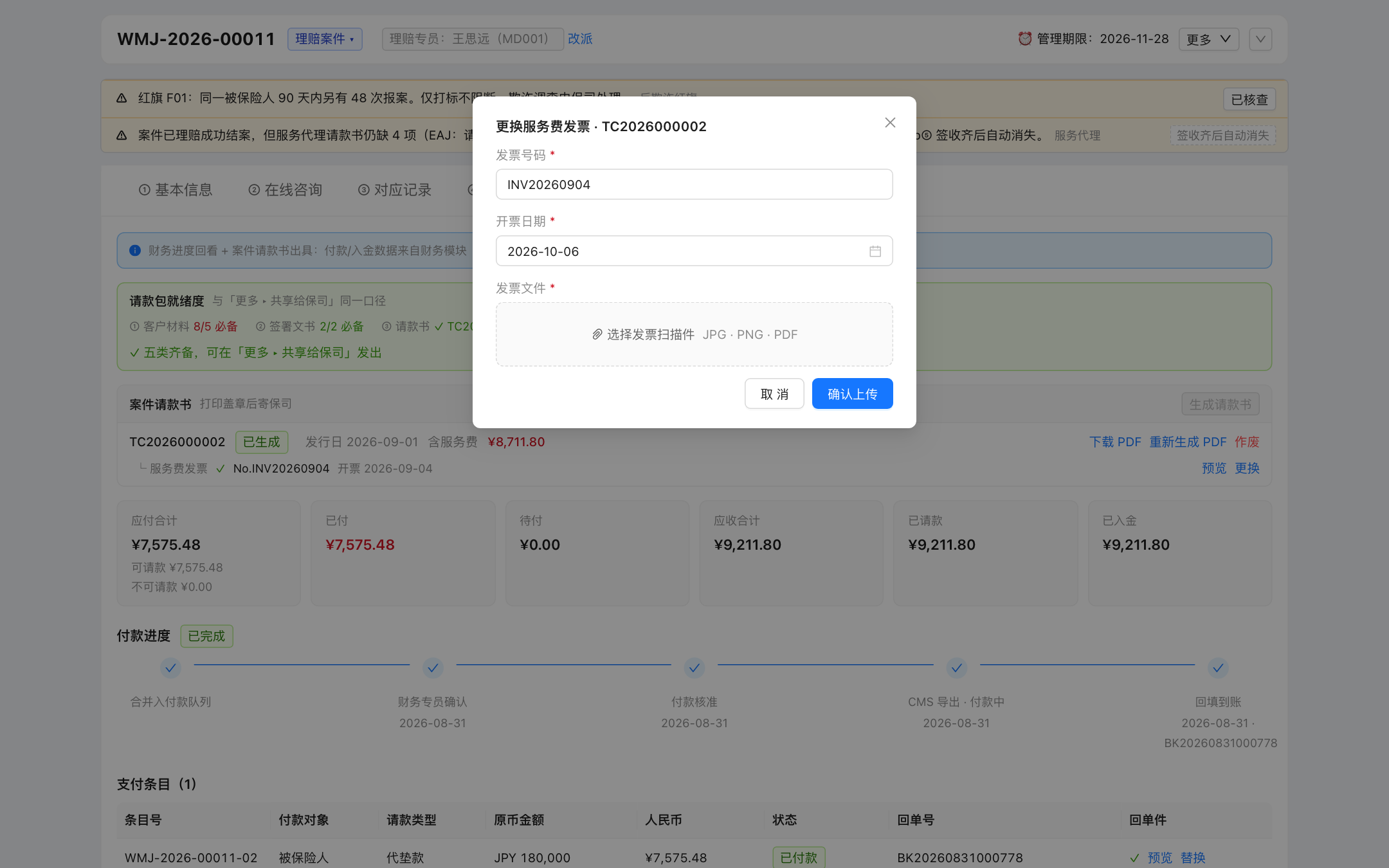Click the alarm clock icon by 管理期限
The width and height of the screenshot is (1389, 868).
[1025, 39]
